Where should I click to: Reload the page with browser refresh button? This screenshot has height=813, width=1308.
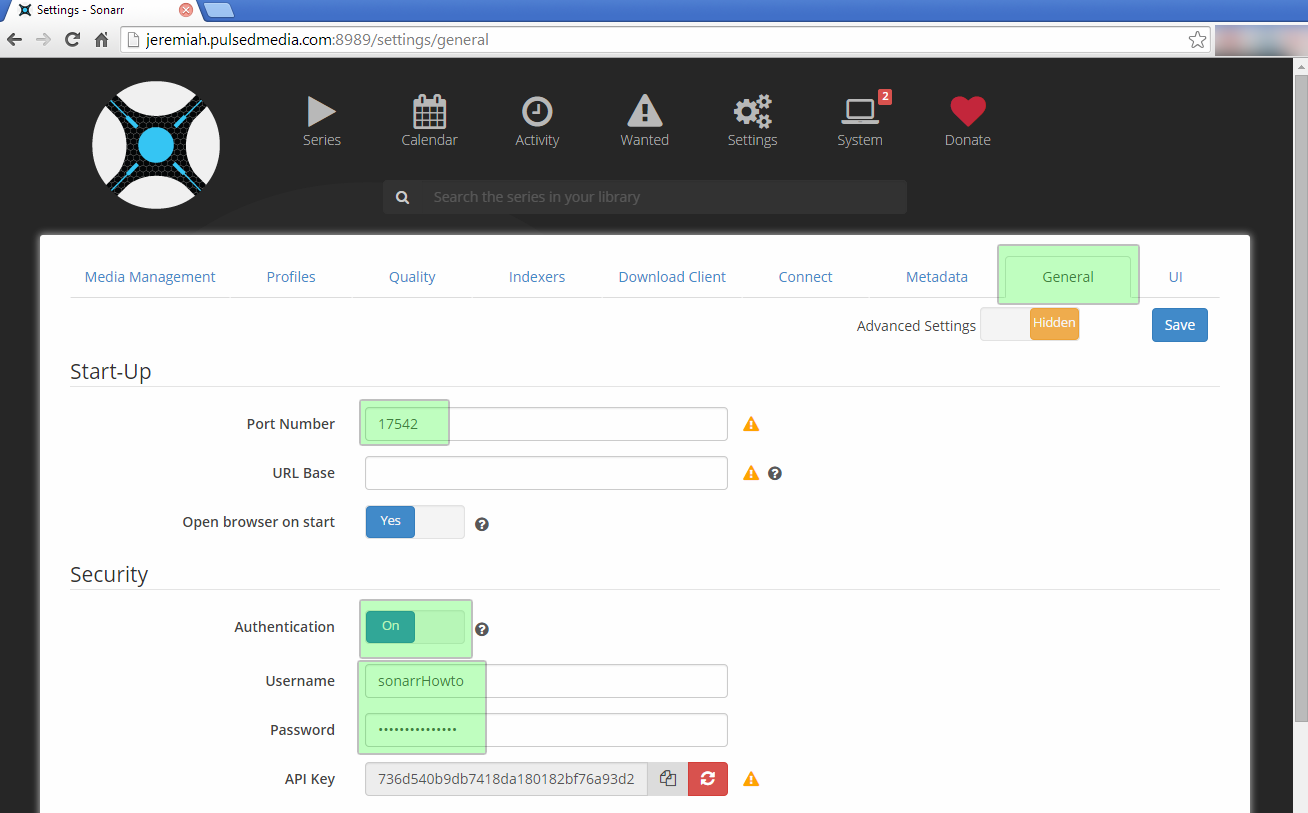pyautogui.click(x=72, y=40)
